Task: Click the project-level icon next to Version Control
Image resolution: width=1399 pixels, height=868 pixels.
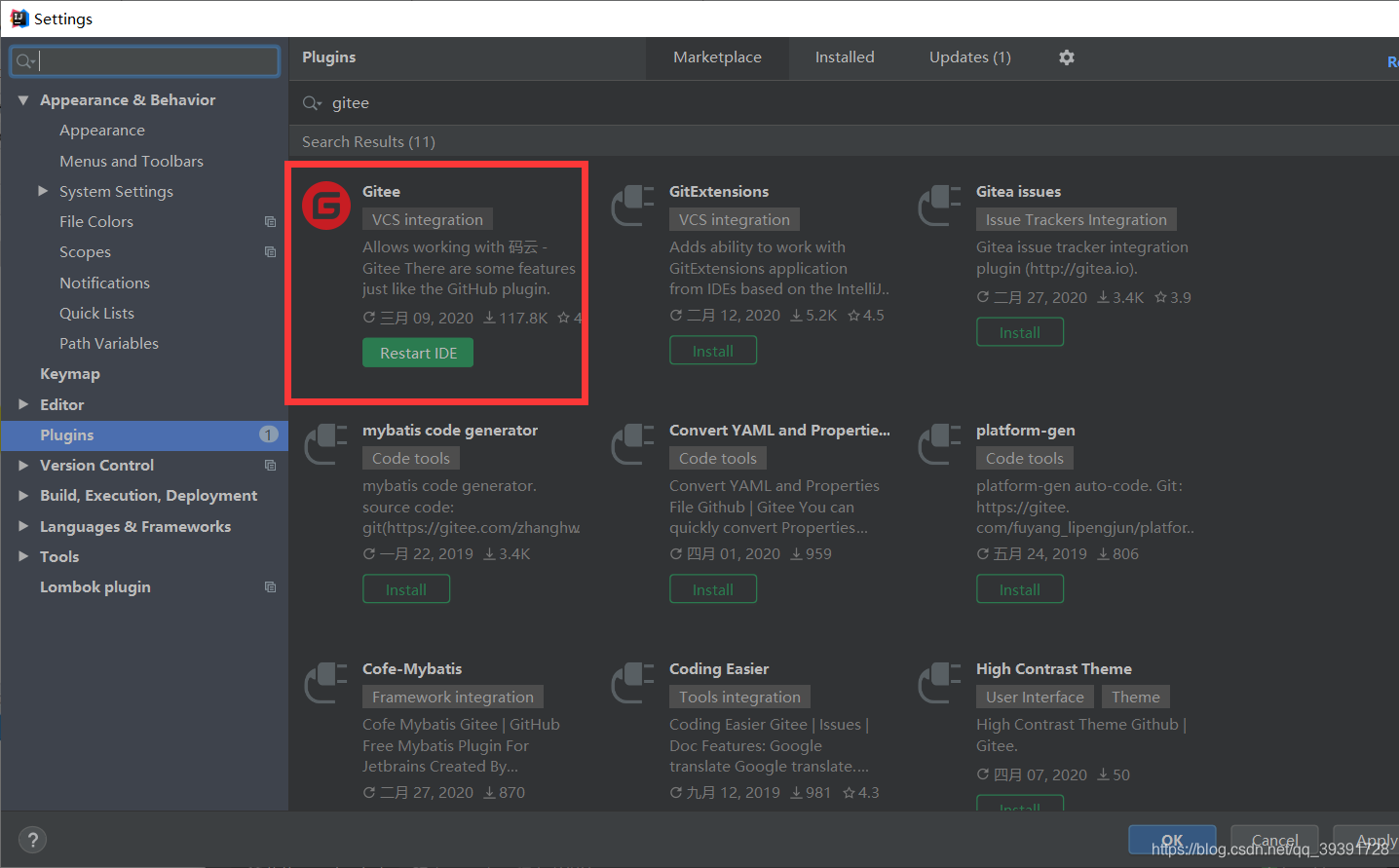Action: click(271, 466)
